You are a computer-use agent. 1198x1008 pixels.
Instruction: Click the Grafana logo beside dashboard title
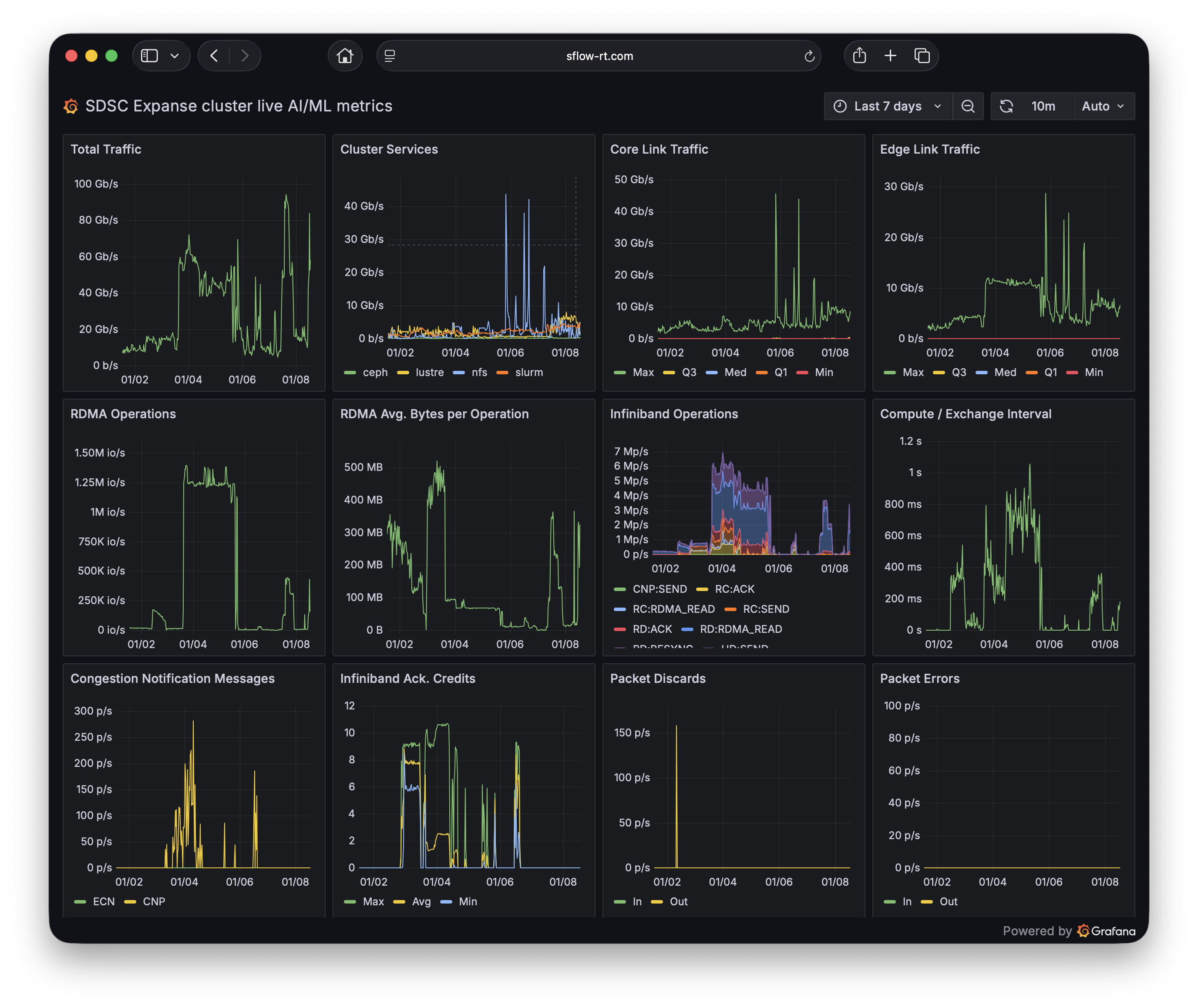tap(71, 106)
